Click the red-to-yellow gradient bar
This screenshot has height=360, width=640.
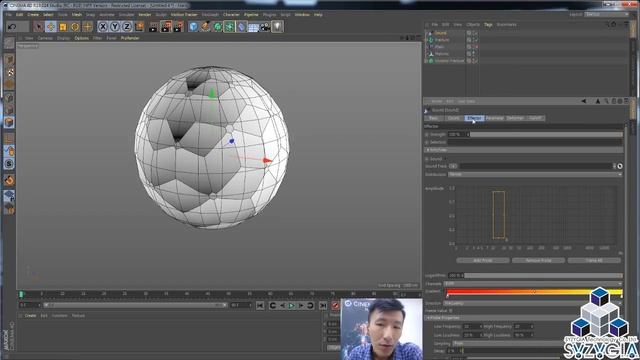534,292
